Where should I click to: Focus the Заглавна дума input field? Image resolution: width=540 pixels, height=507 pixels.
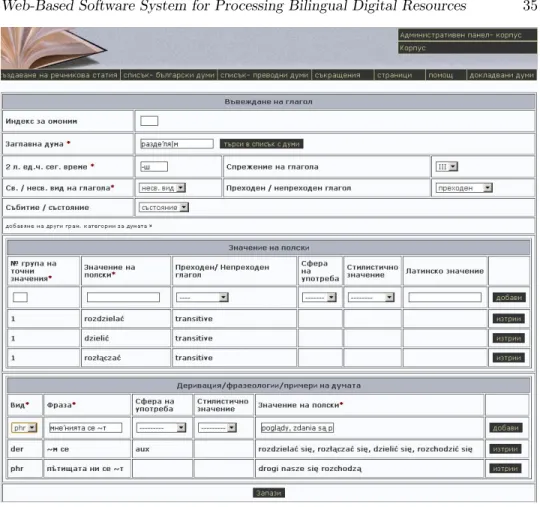point(177,144)
